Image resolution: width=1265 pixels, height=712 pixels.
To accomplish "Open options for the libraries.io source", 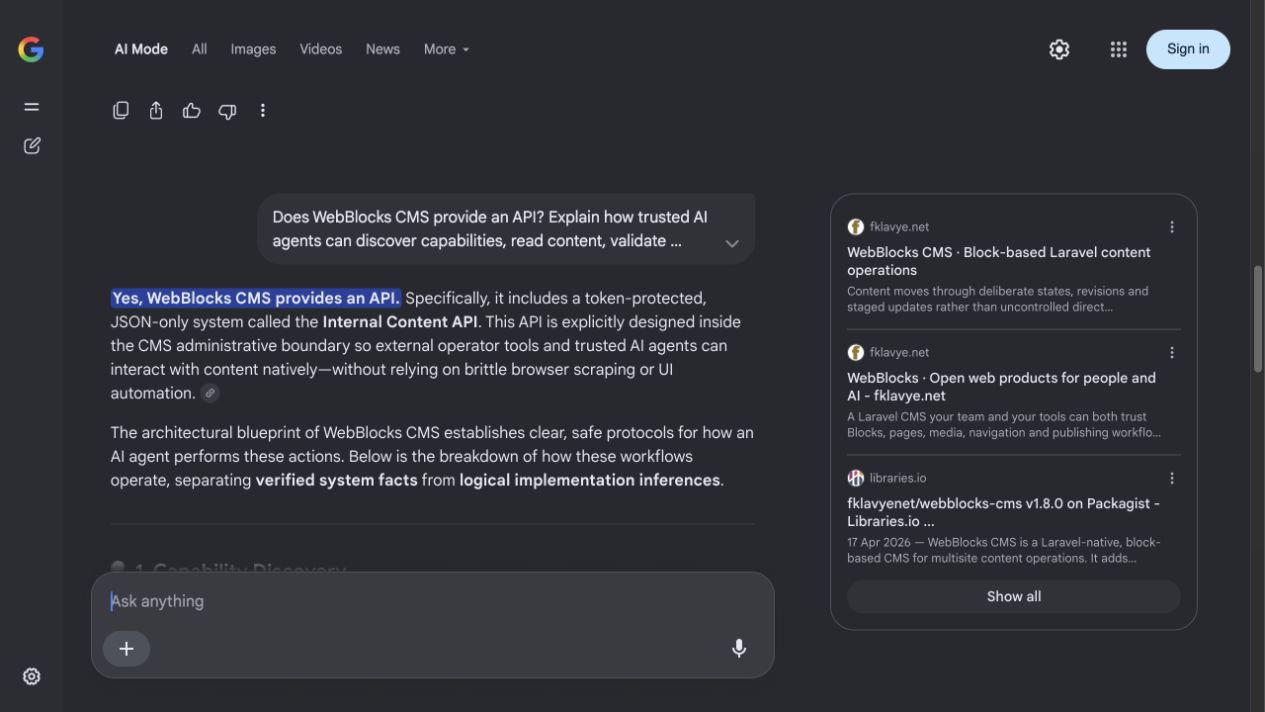I will [x=1172, y=478].
